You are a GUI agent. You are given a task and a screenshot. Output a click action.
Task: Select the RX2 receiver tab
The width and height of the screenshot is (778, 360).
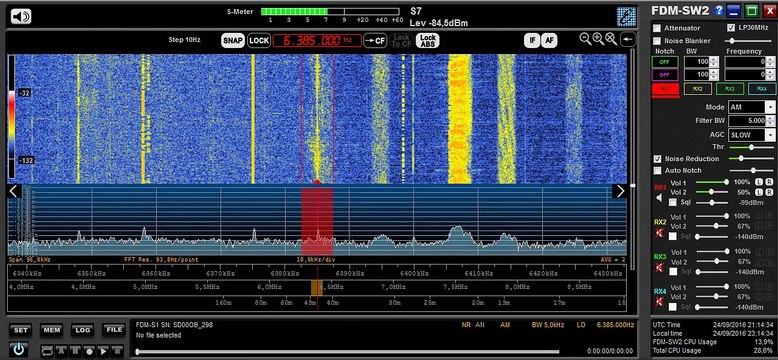(698, 89)
